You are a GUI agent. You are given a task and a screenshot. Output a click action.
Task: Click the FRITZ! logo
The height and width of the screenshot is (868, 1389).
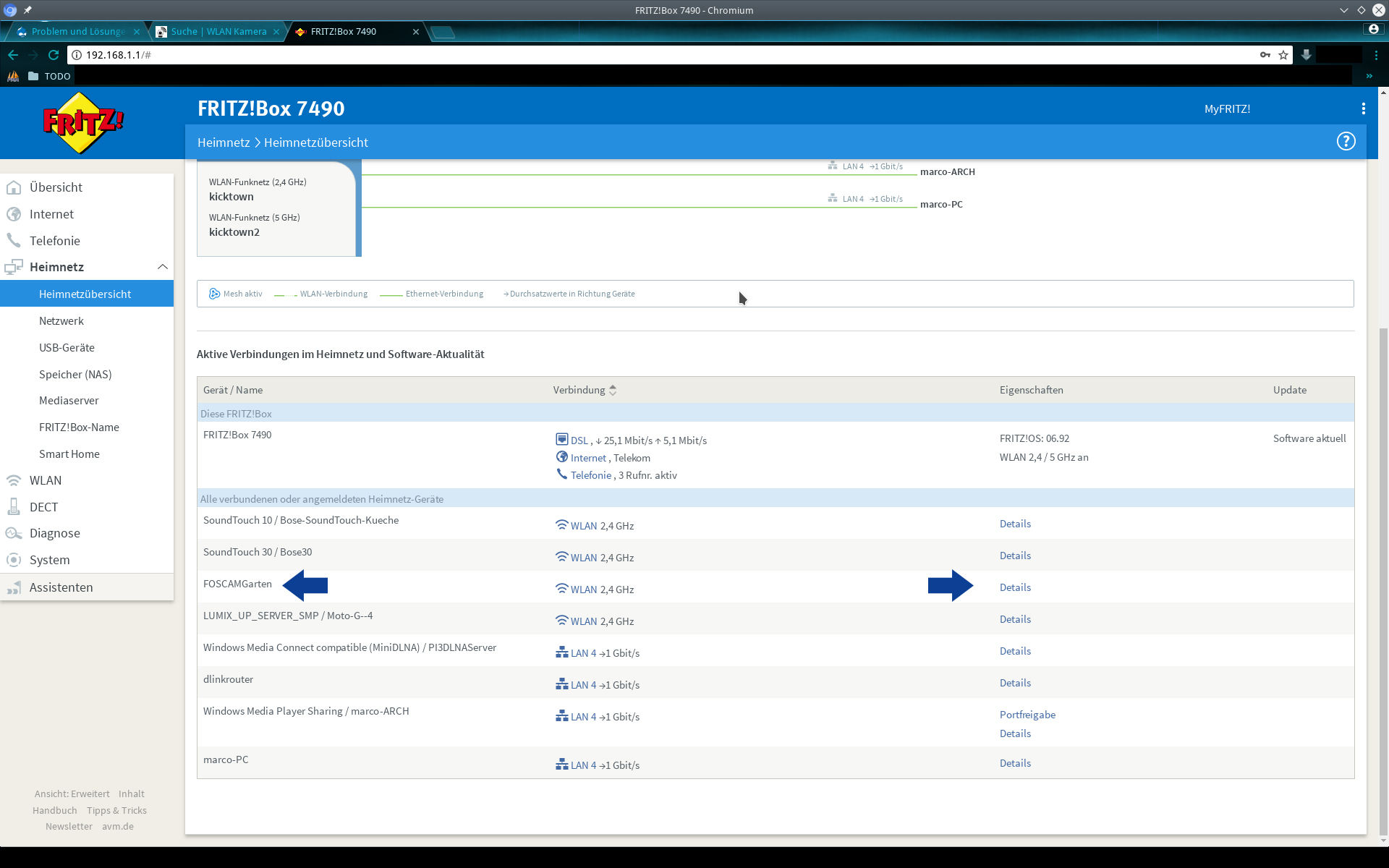pos(83,122)
